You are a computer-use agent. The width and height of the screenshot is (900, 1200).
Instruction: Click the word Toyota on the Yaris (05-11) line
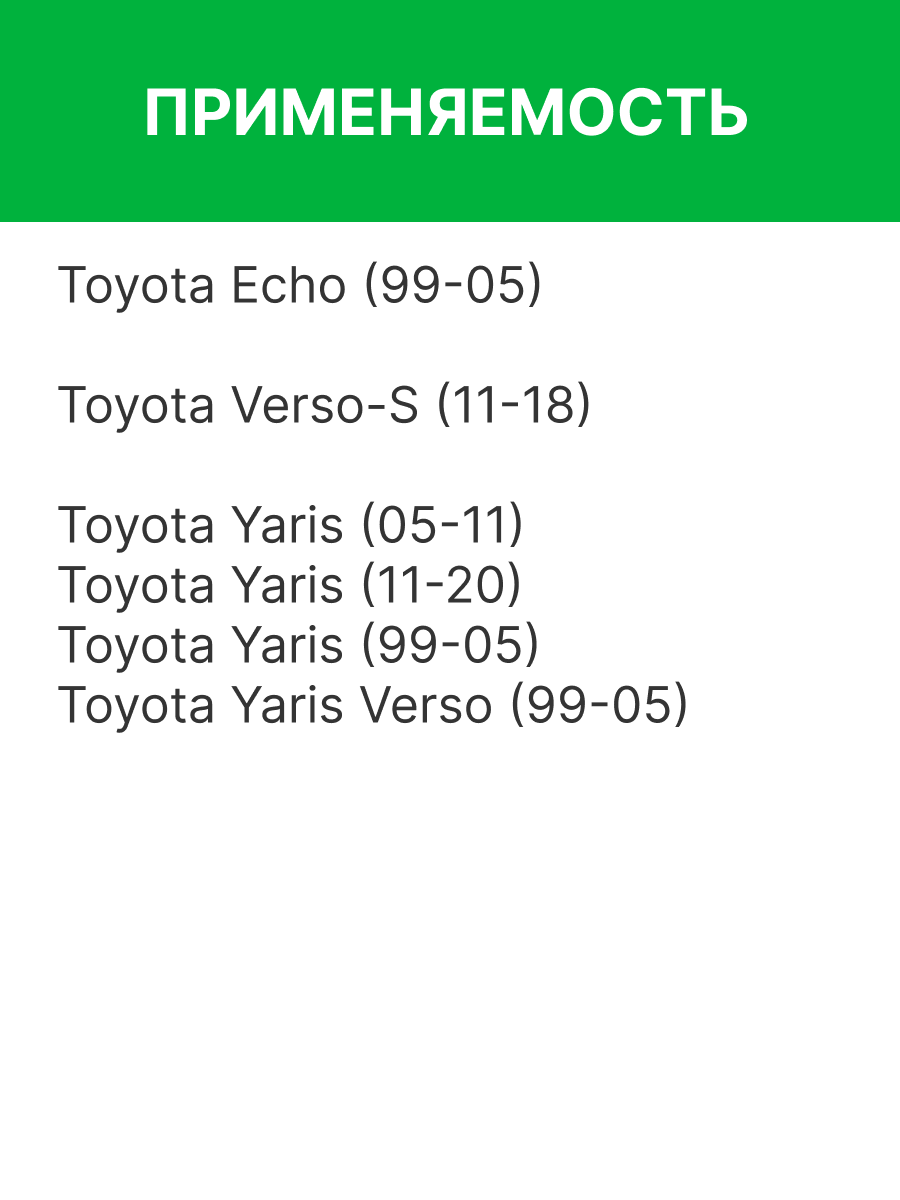[x=136, y=526]
